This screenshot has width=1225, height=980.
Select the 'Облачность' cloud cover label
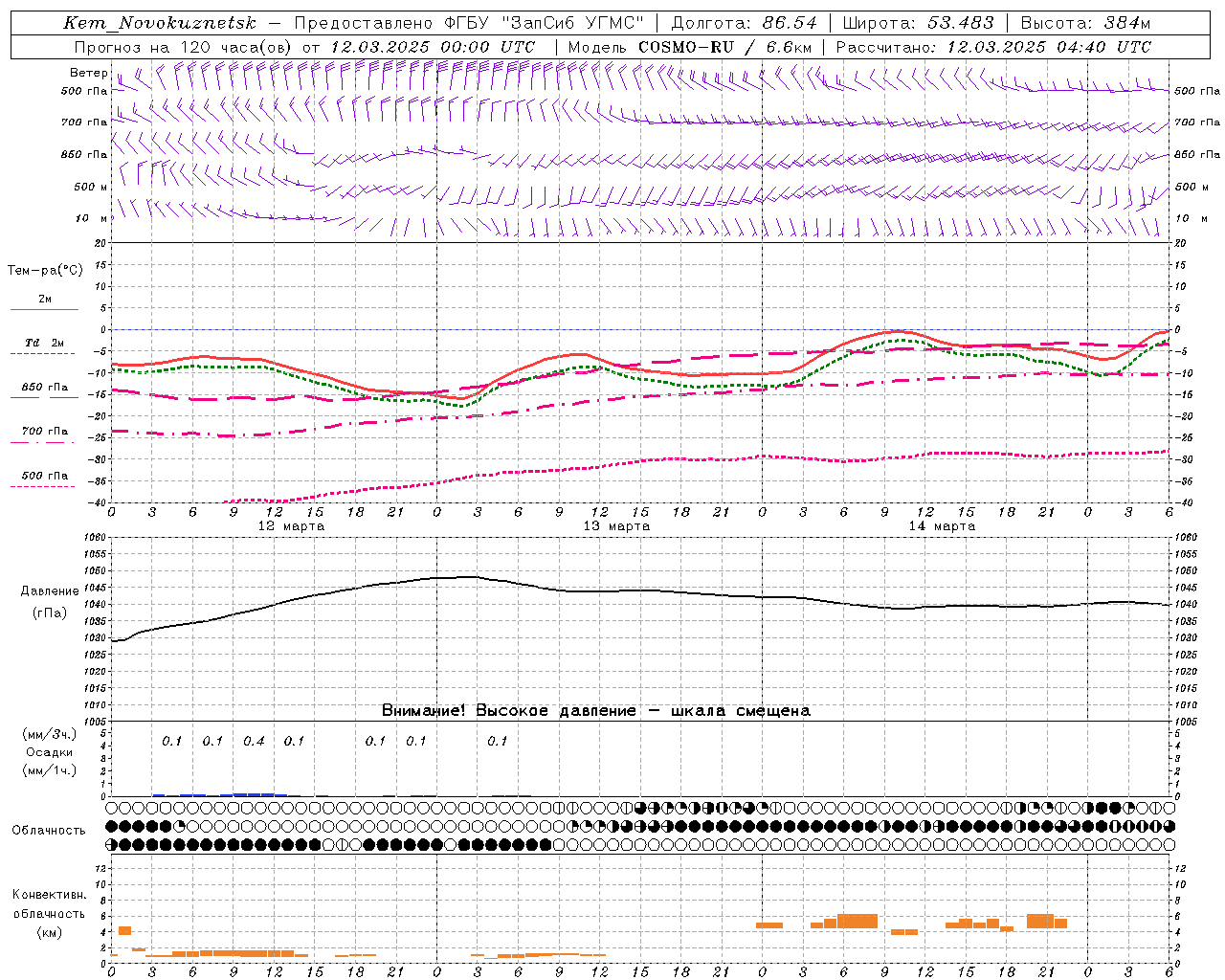49,830
